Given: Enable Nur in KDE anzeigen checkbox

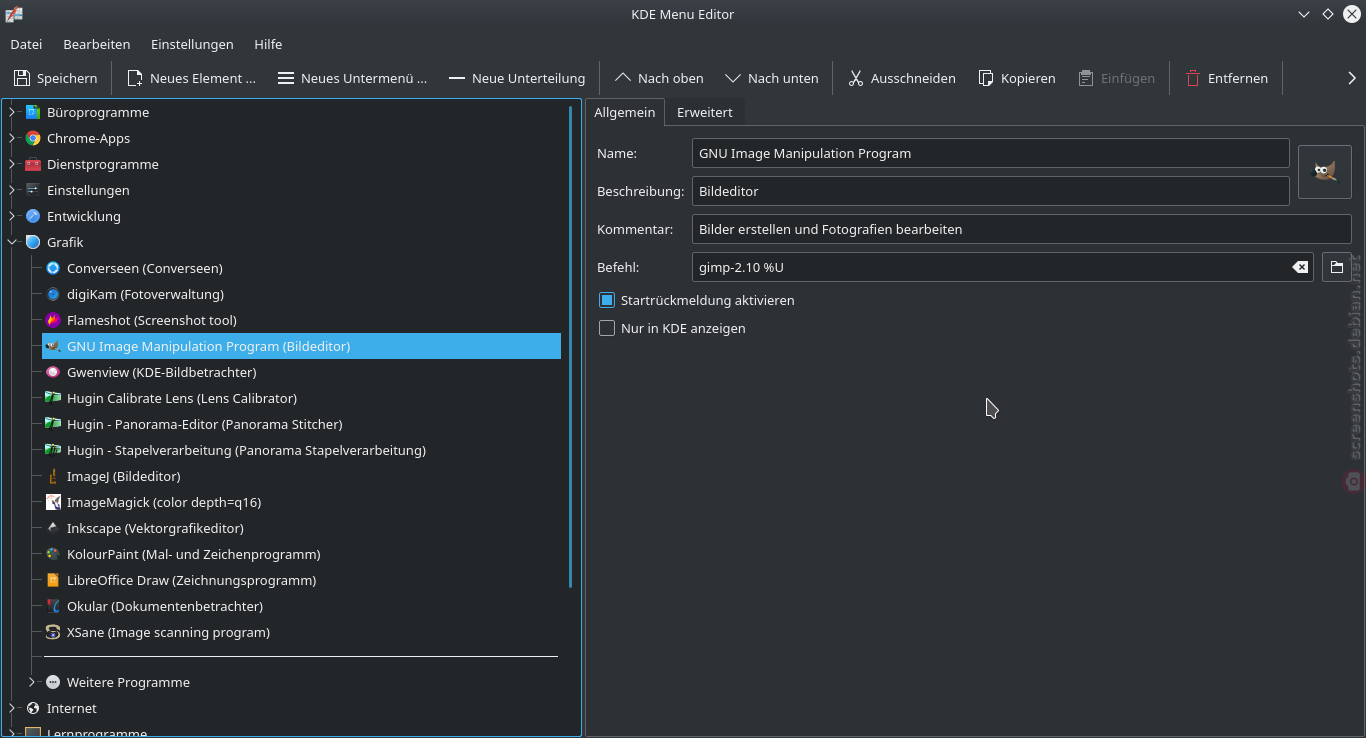Looking at the screenshot, I should click(606, 328).
